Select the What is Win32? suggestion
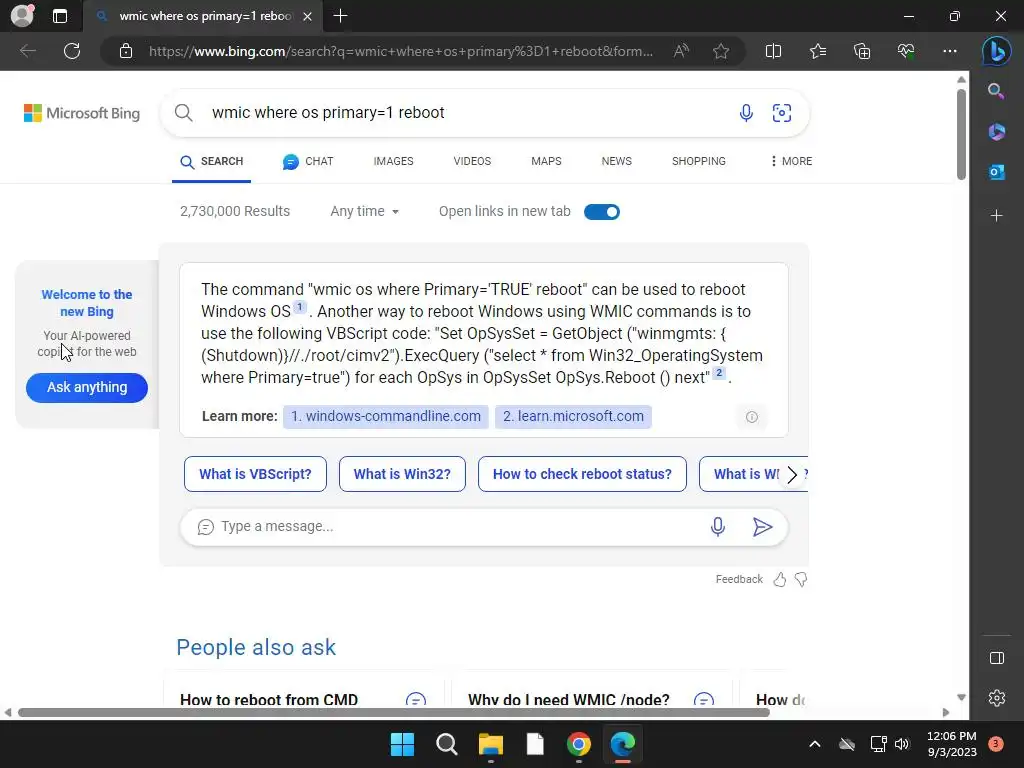Screen dimensions: 1024x768 402,474
